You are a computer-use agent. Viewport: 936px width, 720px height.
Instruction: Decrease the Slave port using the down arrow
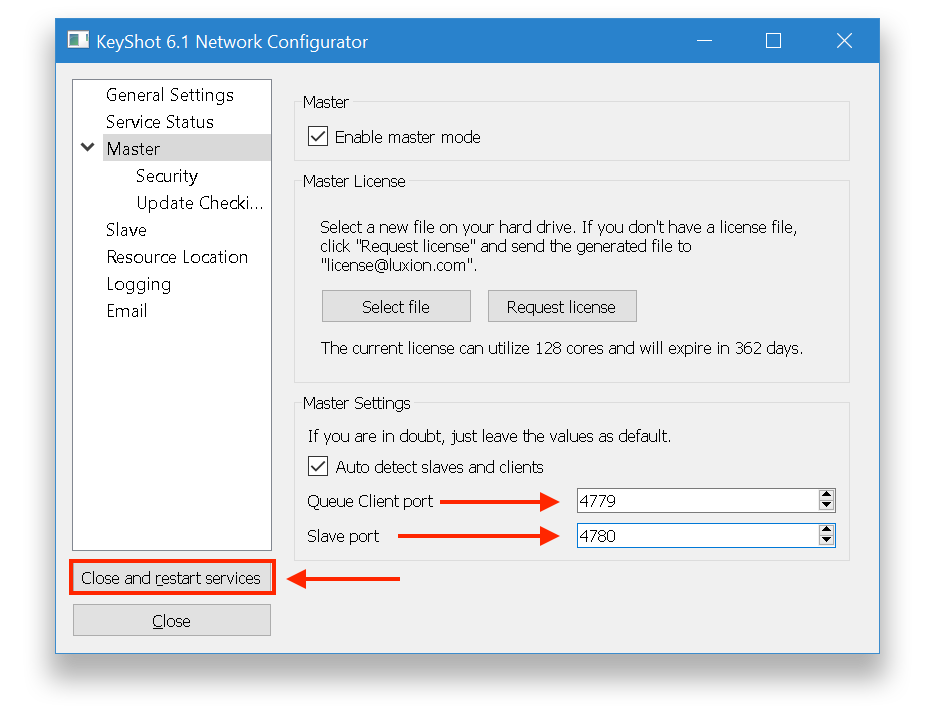pos(827,540)
